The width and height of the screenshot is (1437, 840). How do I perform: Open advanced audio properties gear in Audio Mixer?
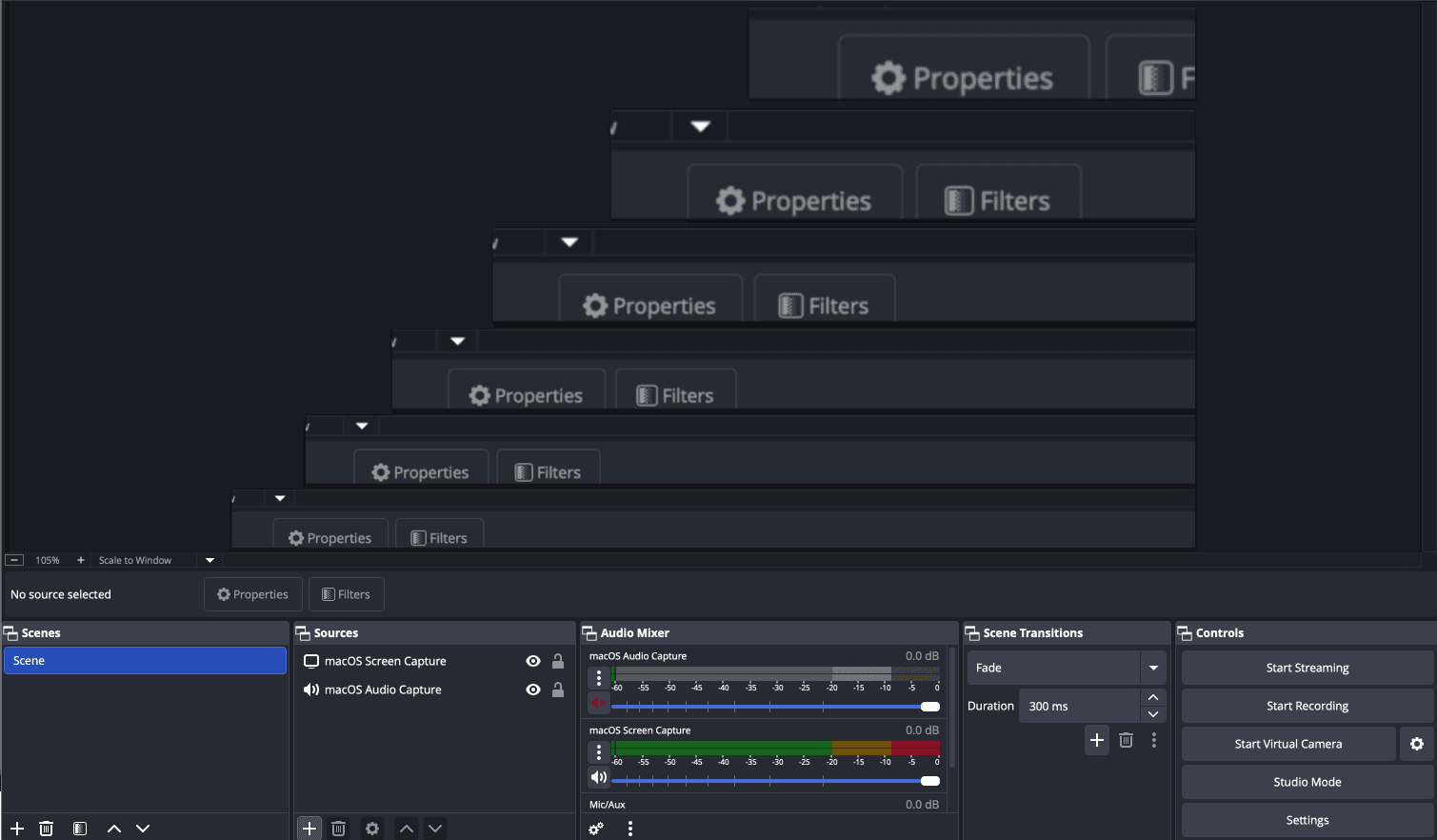coord(595,828)
